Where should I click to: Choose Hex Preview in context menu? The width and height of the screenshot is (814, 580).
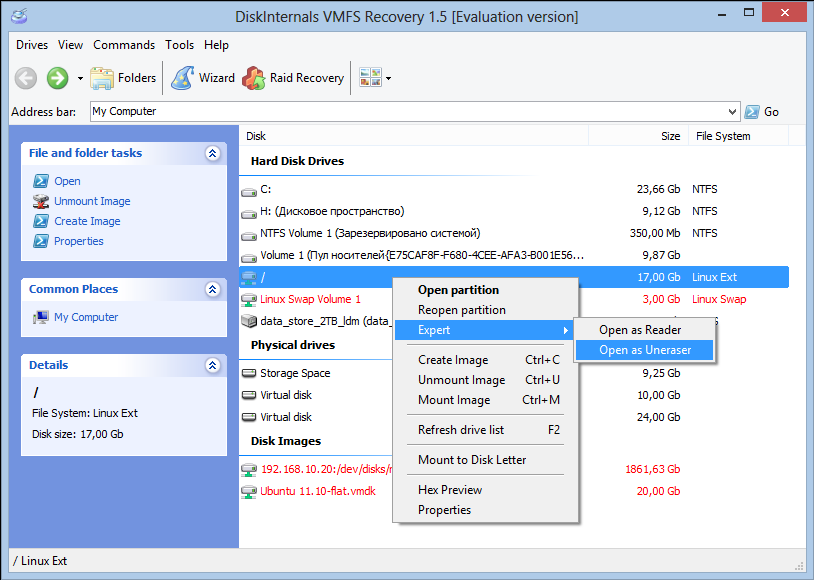pyautogui.click(x=486, y=490)
